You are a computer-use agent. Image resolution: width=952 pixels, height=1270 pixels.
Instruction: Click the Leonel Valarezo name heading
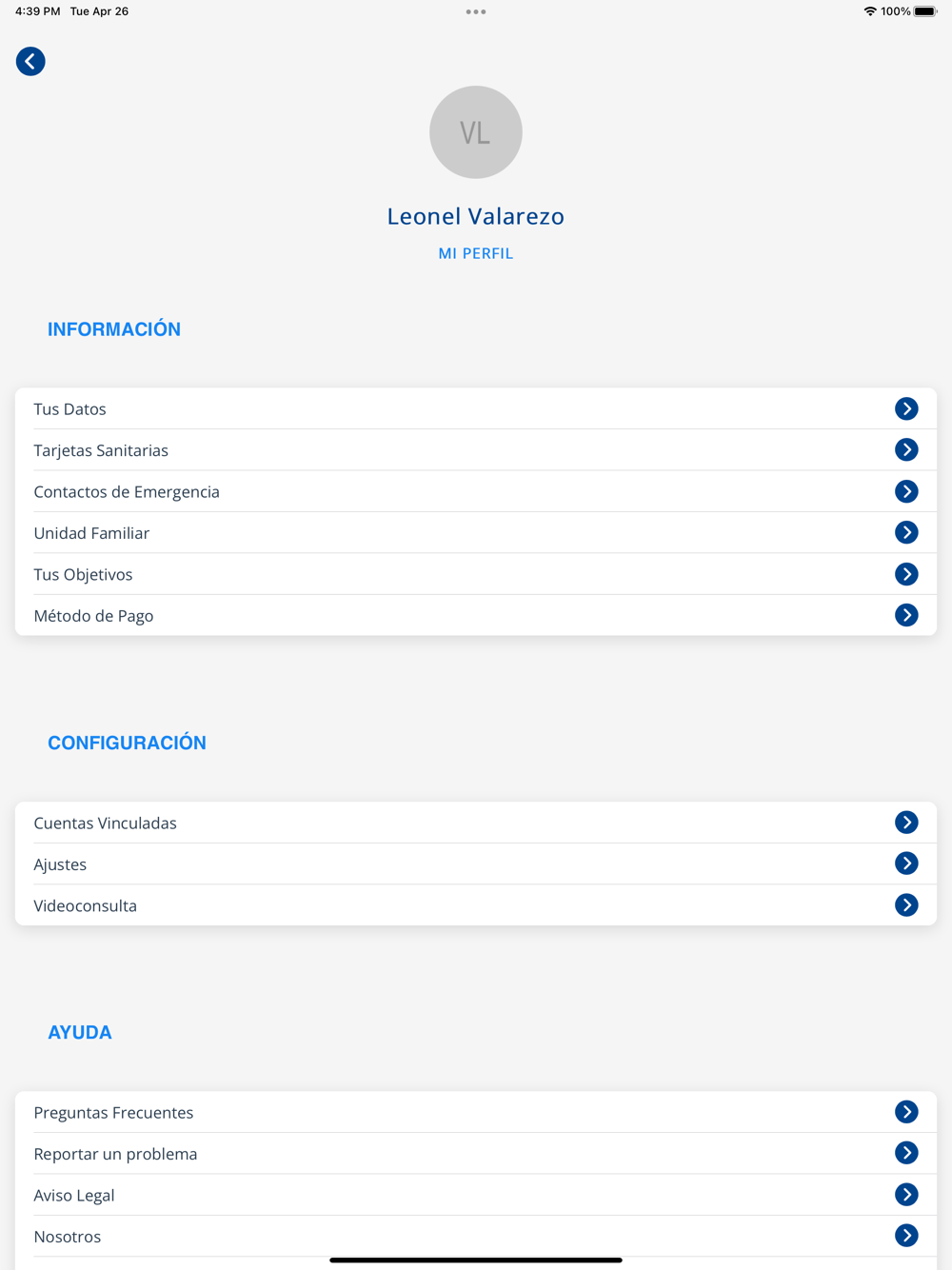coord(476,216)
